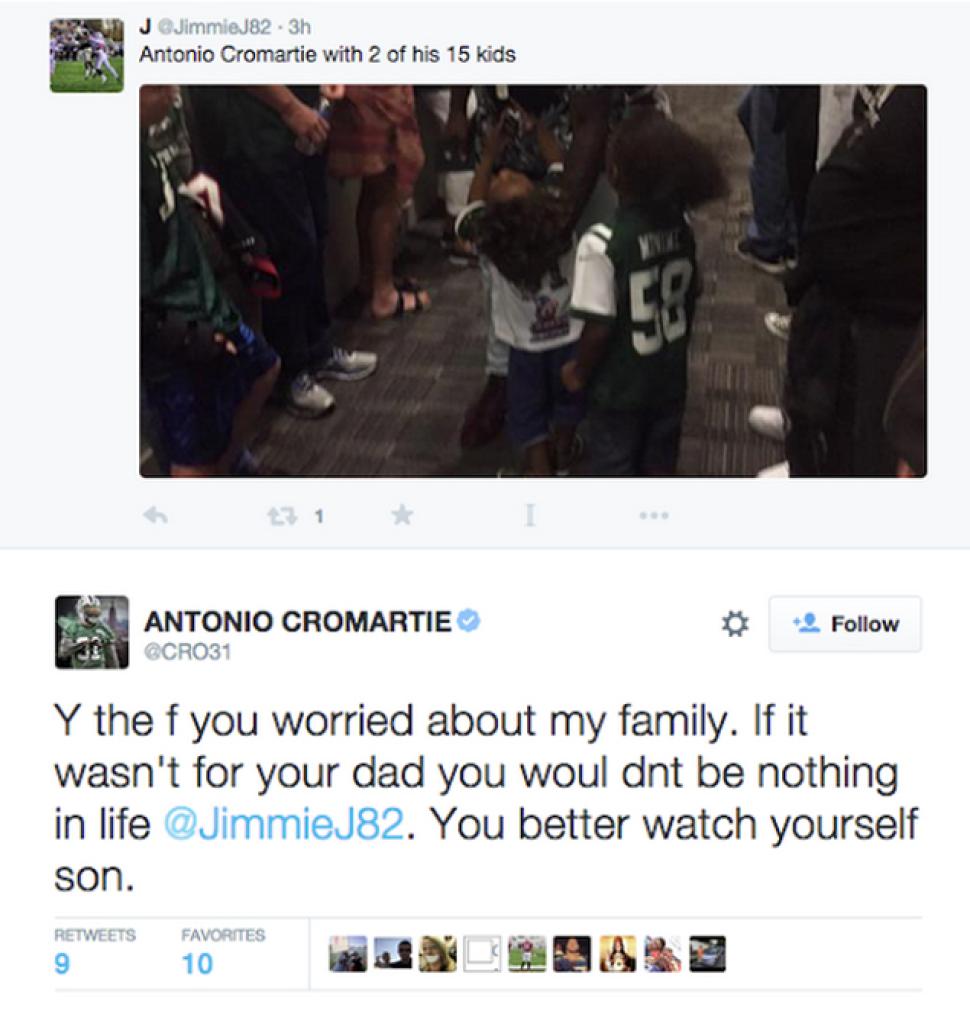Screen dimensions: 970x1011
Task: Favorite the tweet with the star icon
Action: (x=401, y=516)
